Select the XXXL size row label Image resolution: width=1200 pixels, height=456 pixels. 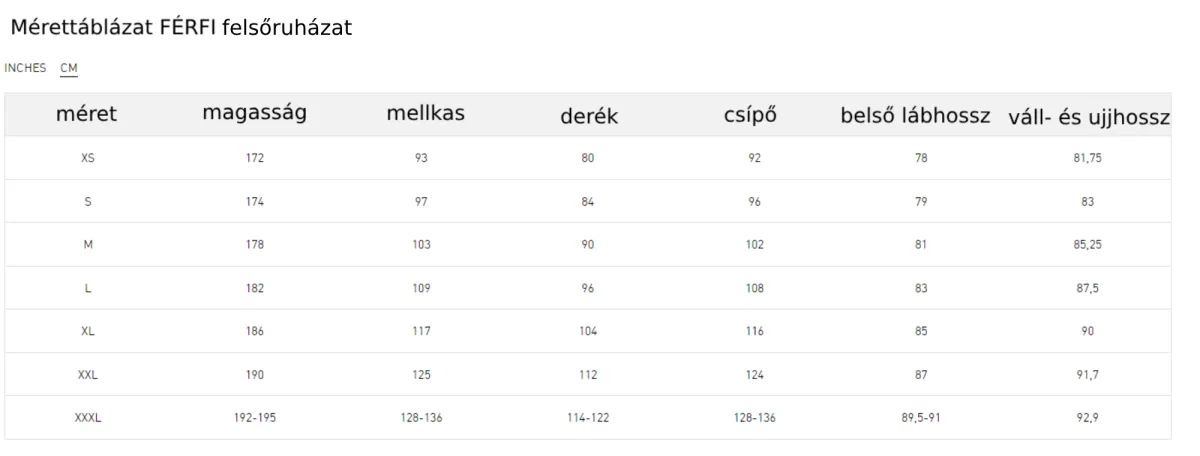point(87,418)
